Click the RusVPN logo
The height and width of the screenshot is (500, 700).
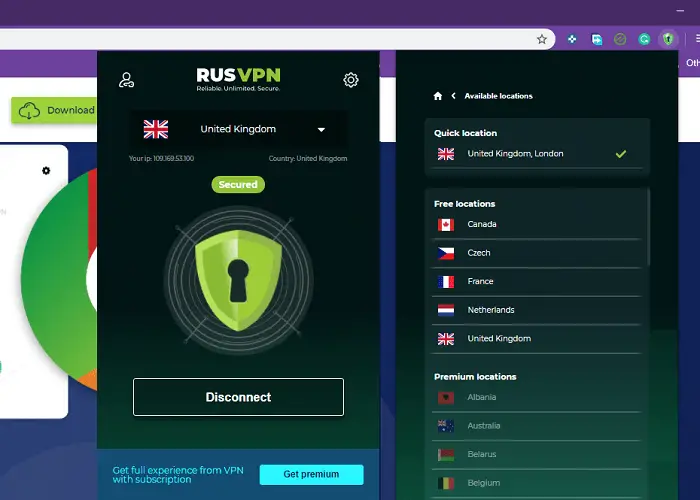point(238,79)
